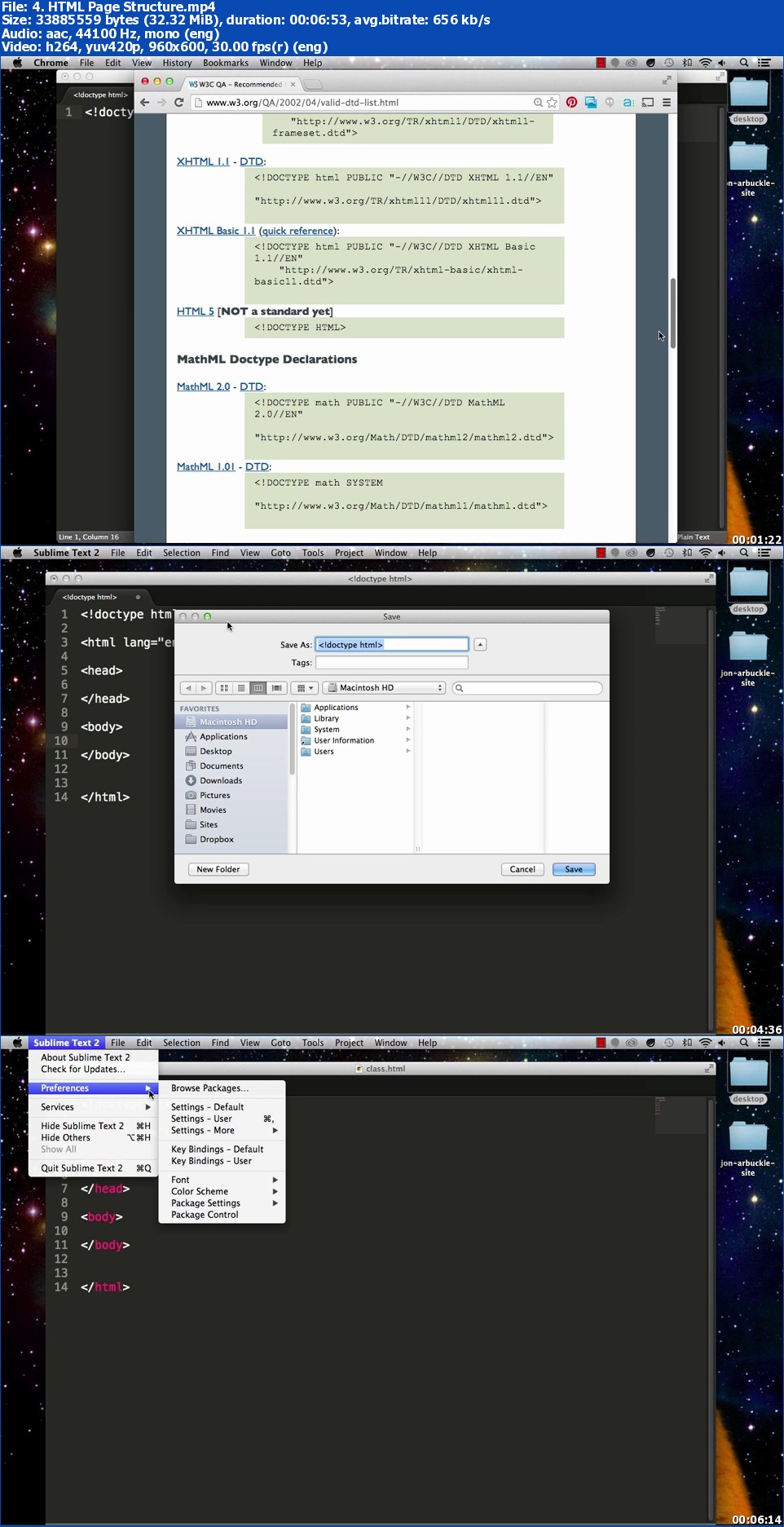Click the Downloads icon in Favorites sidebar

coord(191,780)
